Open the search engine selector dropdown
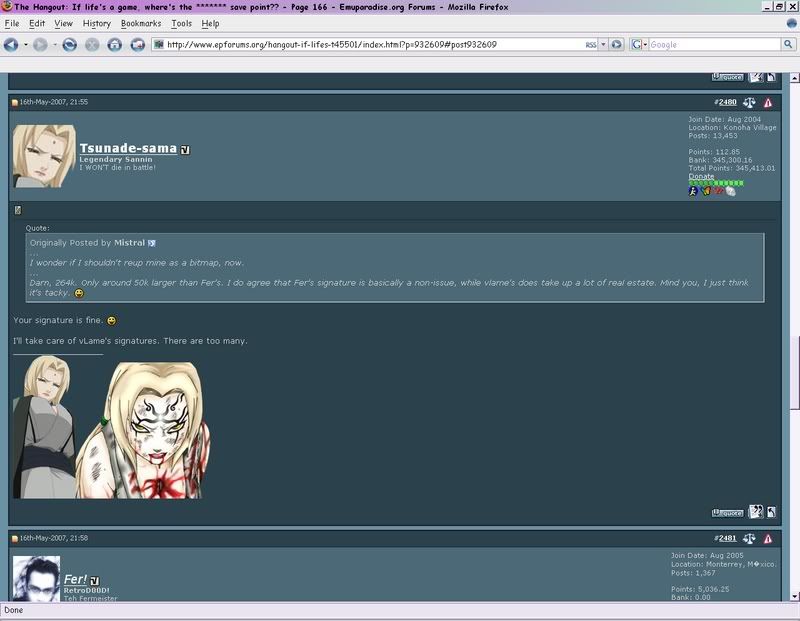Screen dimensions: 800x621 [x=639, y=44]
